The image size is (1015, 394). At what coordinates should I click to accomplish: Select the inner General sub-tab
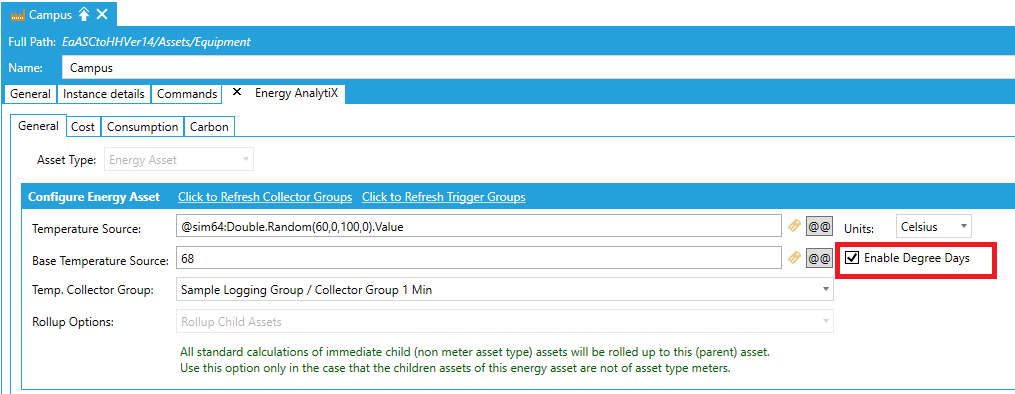38,126
